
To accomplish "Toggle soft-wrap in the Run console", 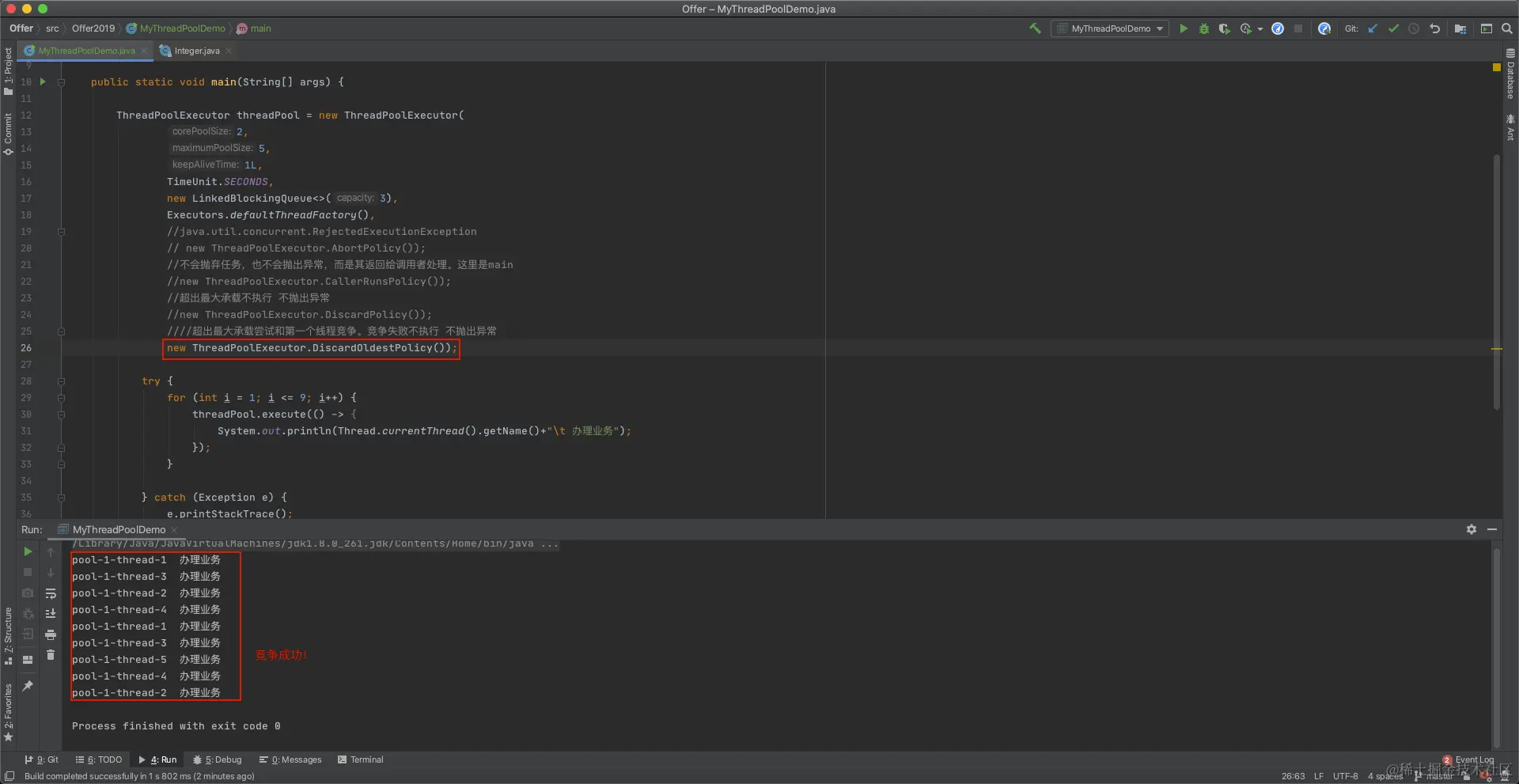I will 51,593.
